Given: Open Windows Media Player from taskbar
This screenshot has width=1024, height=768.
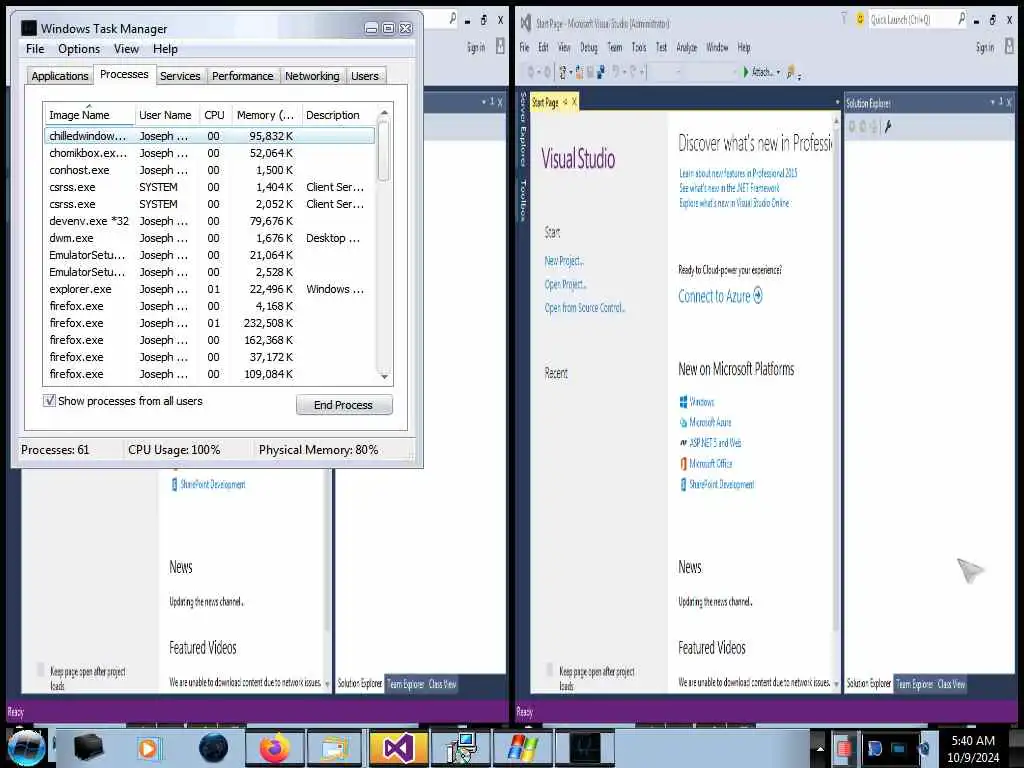Looking at the screenshot, I should [148, 748].
